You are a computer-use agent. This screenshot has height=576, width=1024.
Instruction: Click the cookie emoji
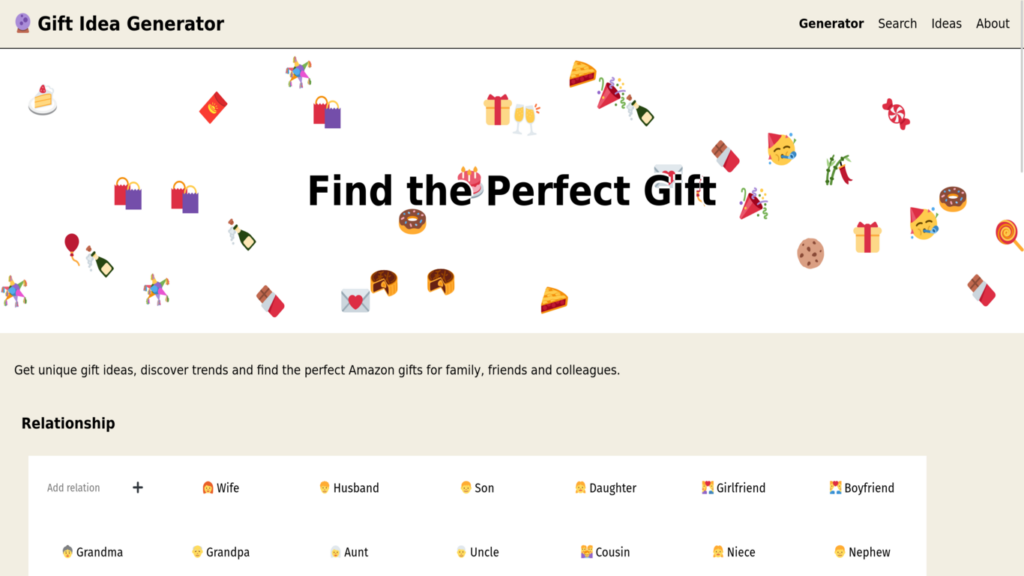tap(810, 253)
